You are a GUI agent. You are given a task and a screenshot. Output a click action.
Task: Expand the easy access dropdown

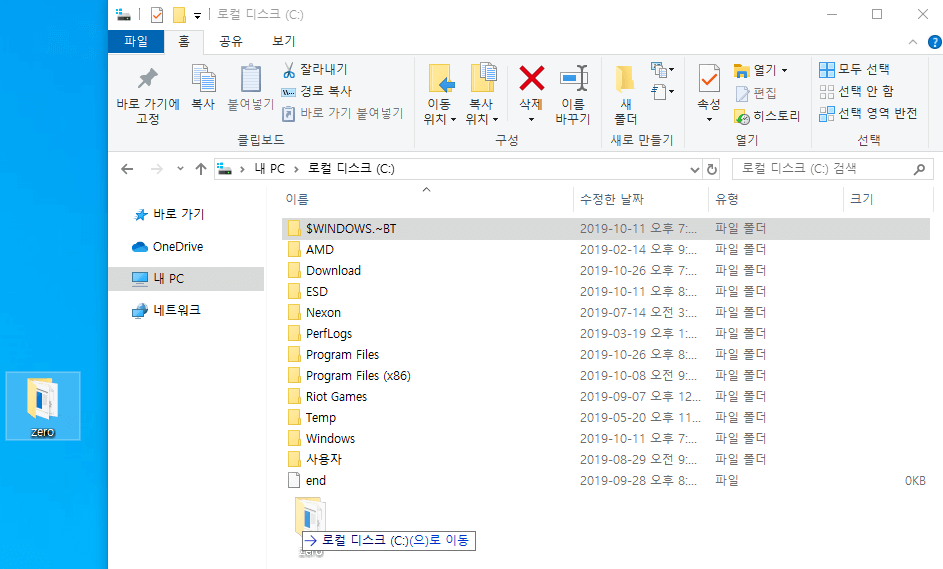(x=663, y=92)
